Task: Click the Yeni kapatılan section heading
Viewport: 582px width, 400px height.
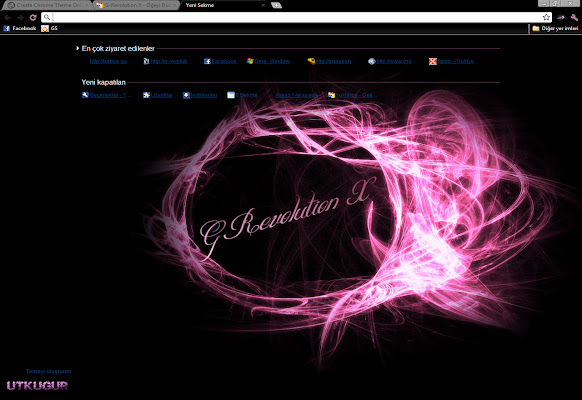Action: [104, 82]
